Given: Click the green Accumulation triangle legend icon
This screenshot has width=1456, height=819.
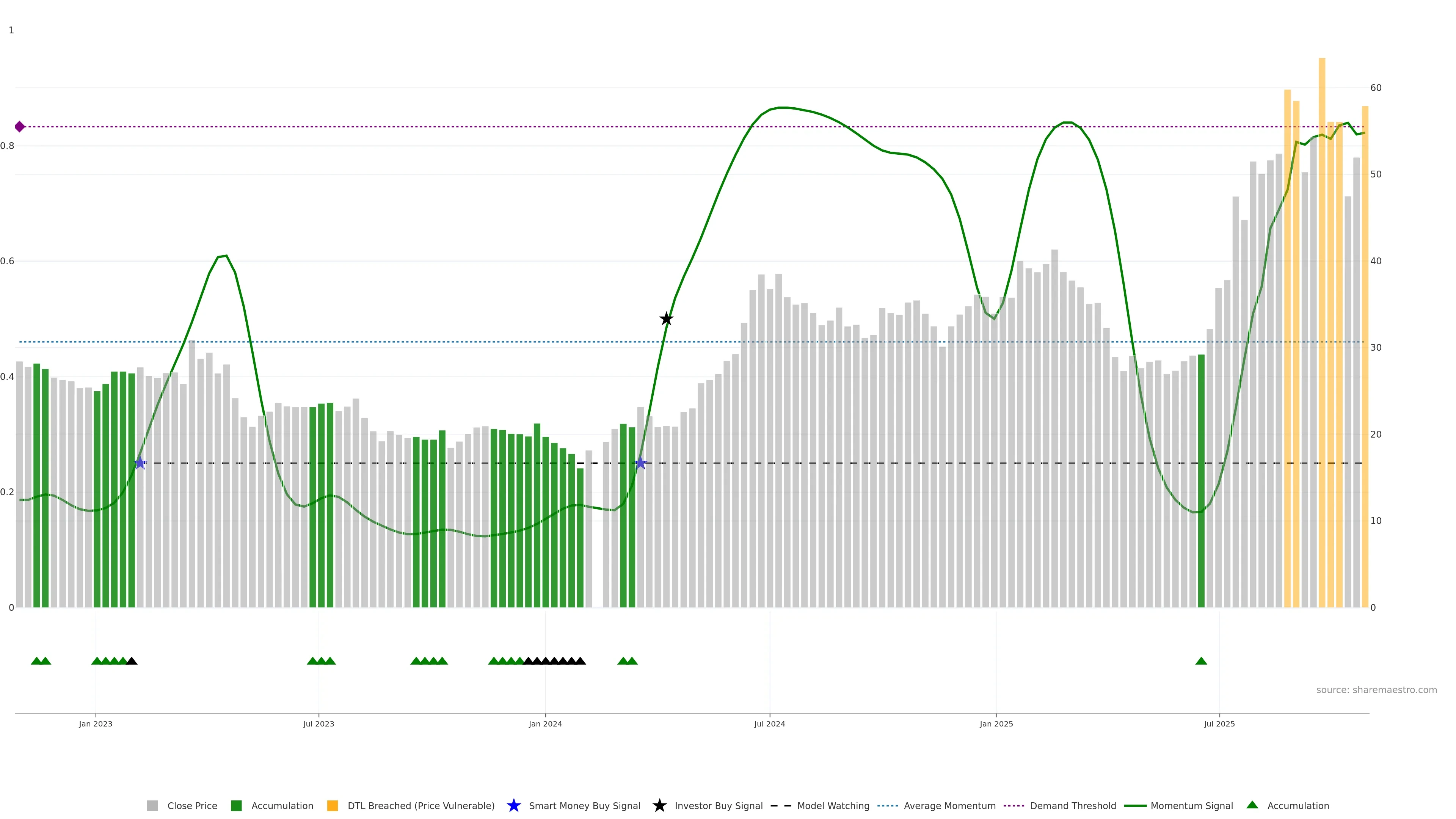Looking at the screenshot, I should click(1252, 805).
